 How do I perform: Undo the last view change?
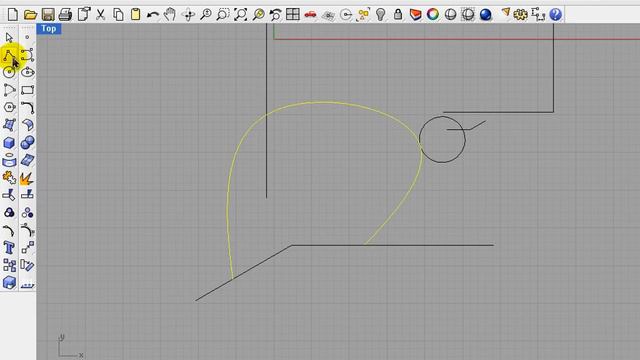point(276,15)
